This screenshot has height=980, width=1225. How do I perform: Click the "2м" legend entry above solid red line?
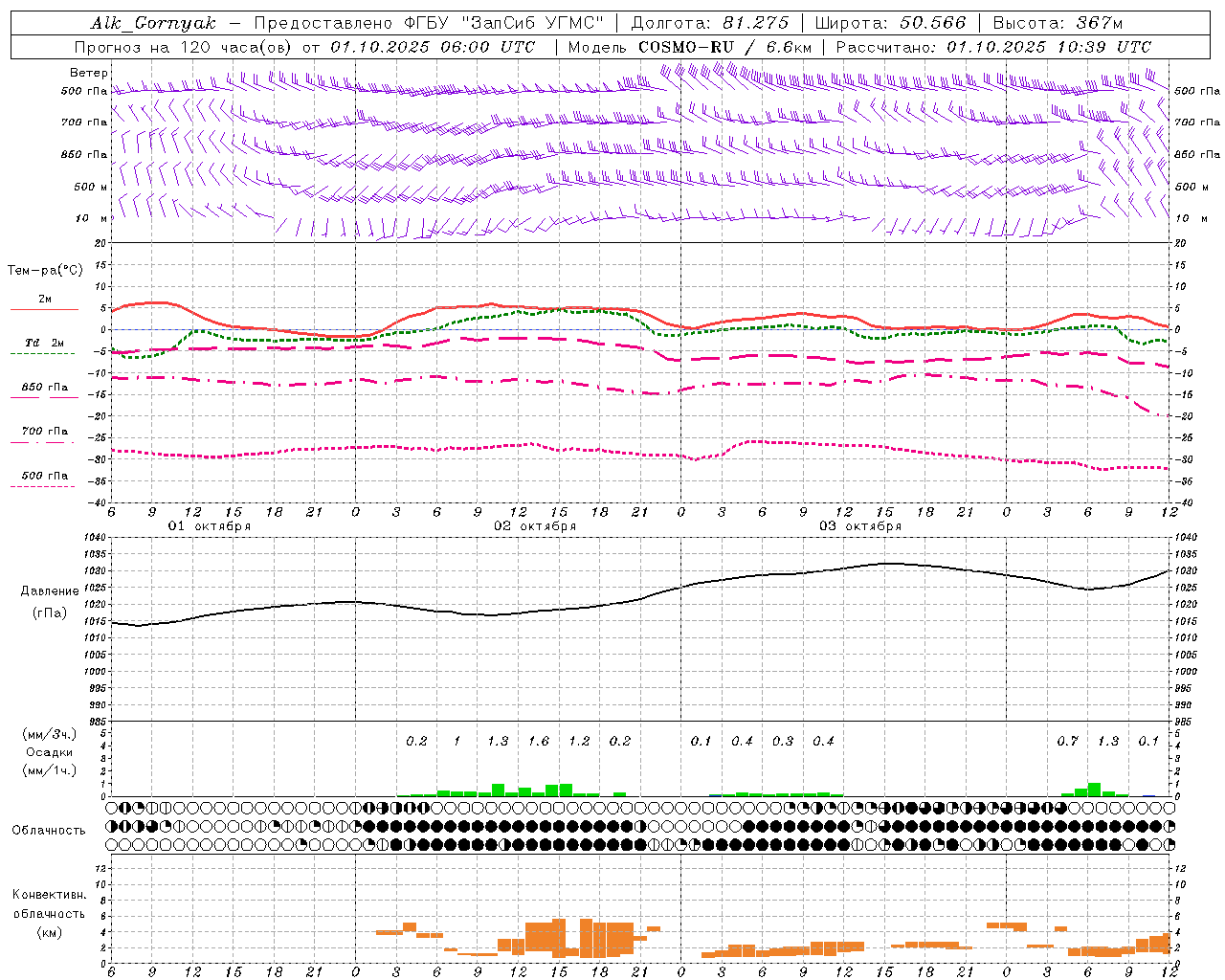click(x=45, y=299)
